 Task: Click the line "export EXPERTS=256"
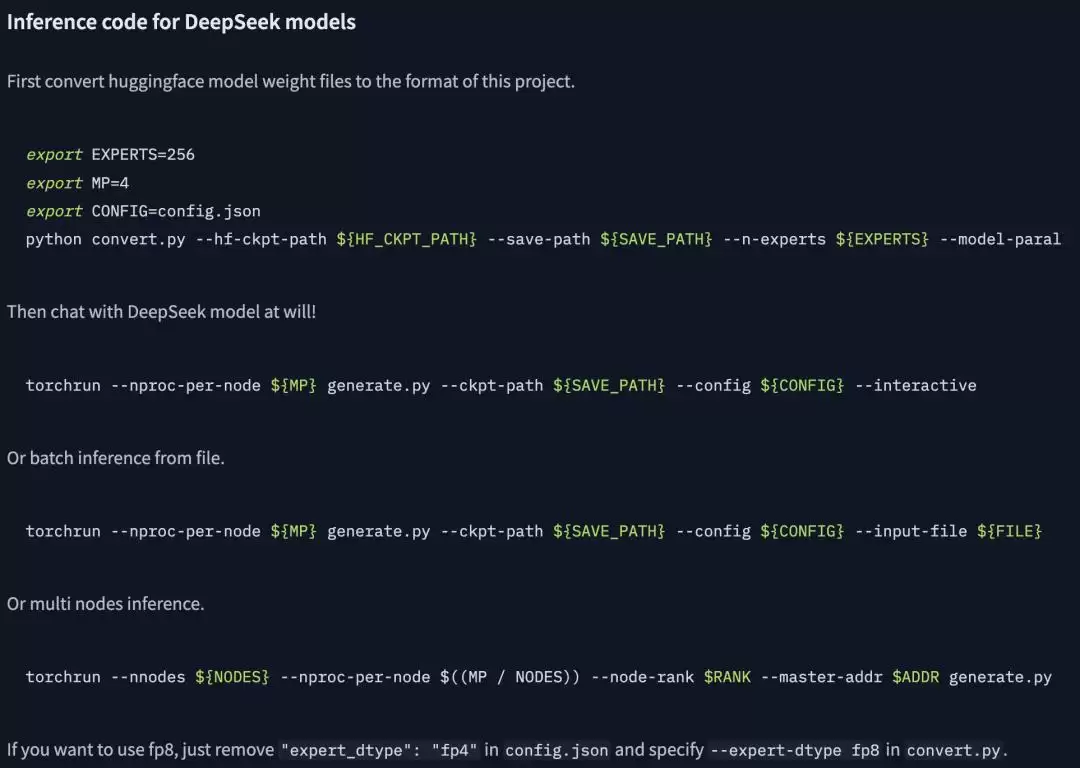click(x=110, y=154)
